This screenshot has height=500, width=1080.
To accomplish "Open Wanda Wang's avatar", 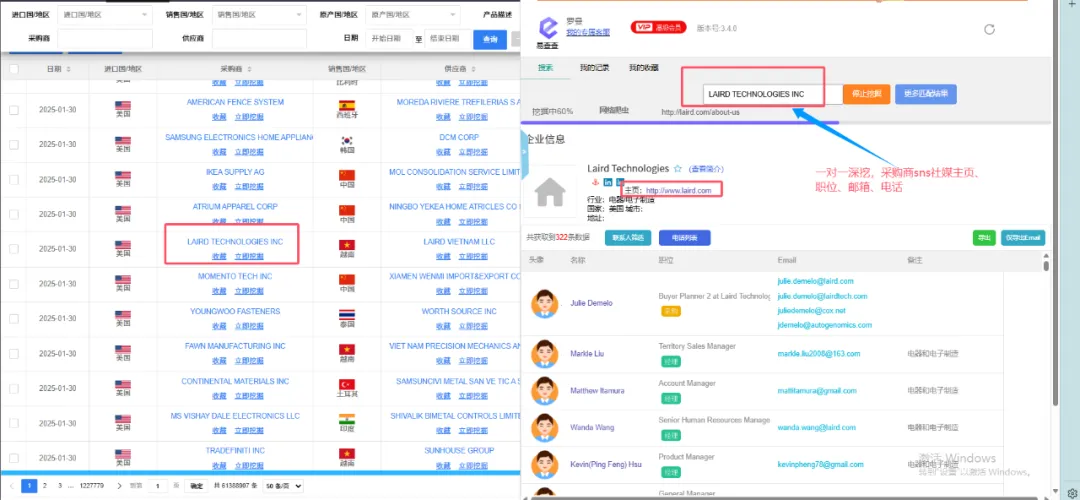I will pyautogui.click(x=544, y=427).
